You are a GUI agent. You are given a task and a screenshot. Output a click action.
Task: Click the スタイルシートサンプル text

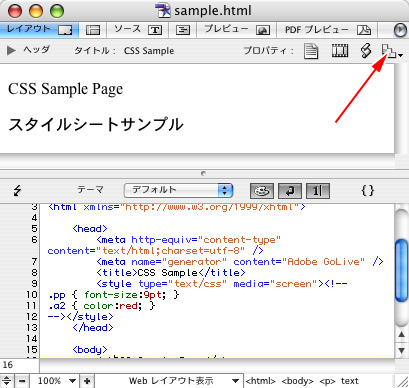96,124
